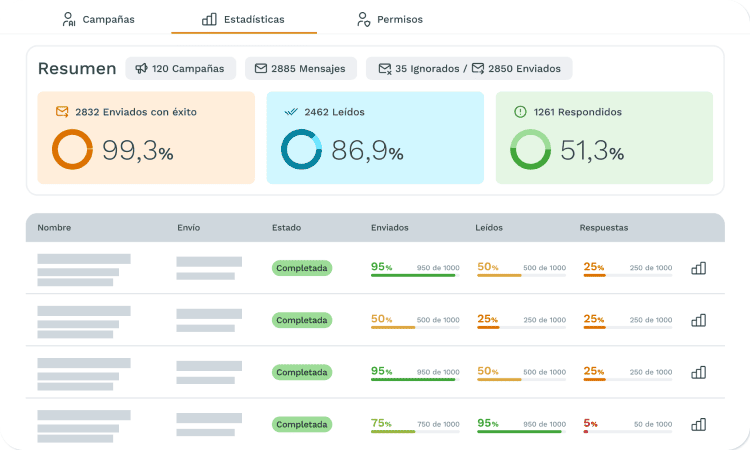Click the orange 99,3% donut chart
The image size is (750, 450).
pos(72,150)
